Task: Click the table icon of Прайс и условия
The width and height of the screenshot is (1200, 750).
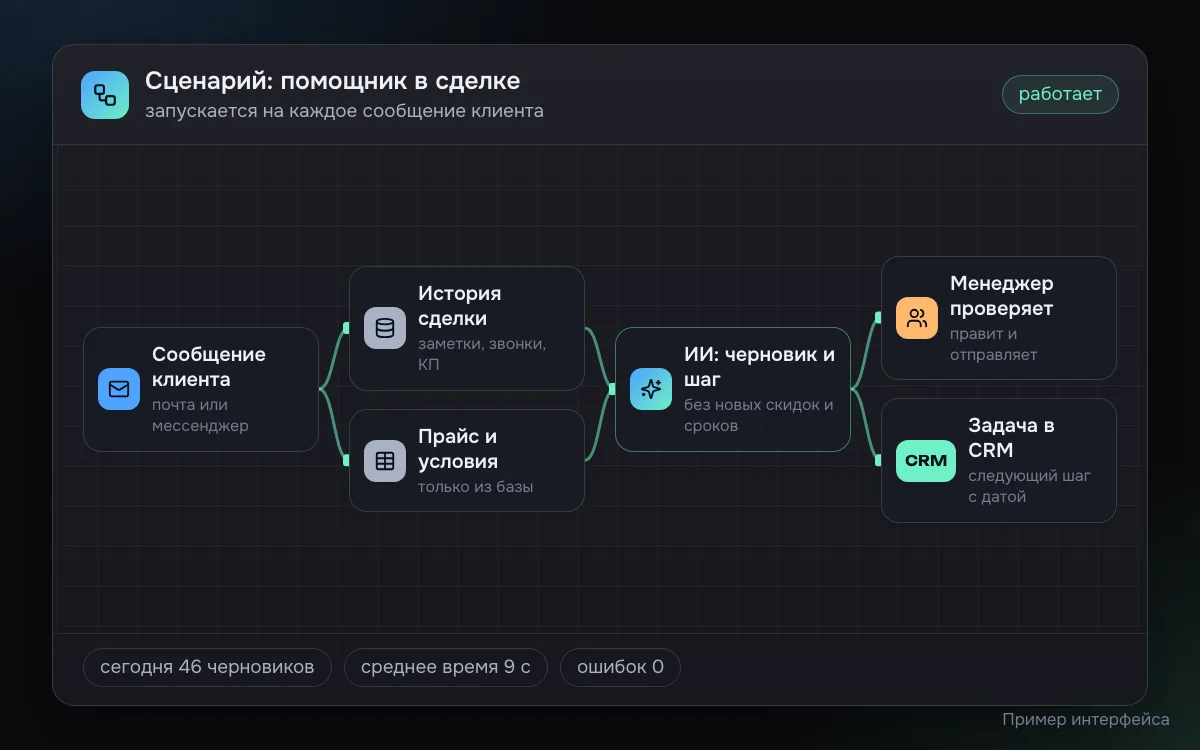Action: pyautogui.click(x=385, y=461)
